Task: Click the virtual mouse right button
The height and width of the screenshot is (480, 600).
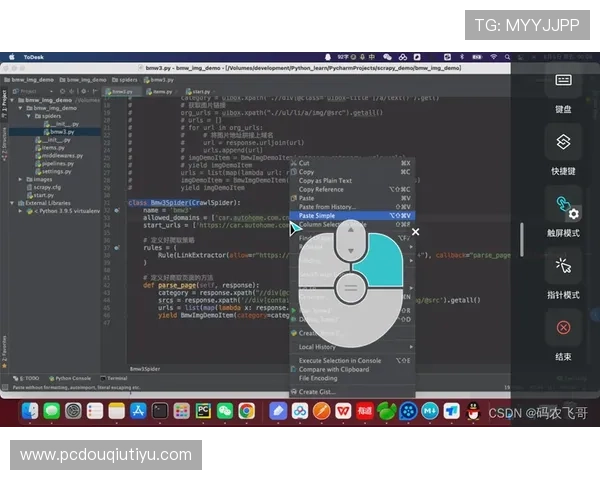Action: click(x=377, y=255)
